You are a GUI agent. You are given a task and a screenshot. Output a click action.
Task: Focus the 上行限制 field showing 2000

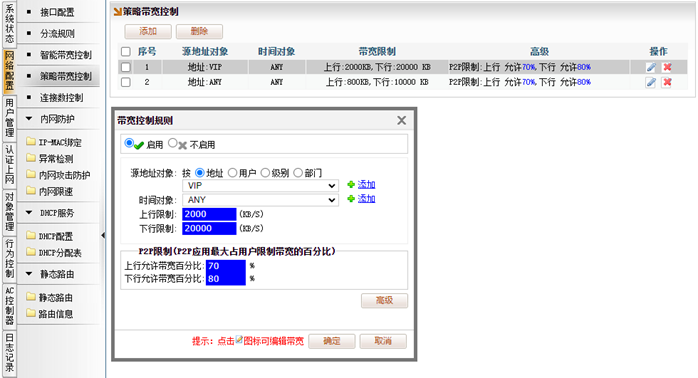point(209,214)
